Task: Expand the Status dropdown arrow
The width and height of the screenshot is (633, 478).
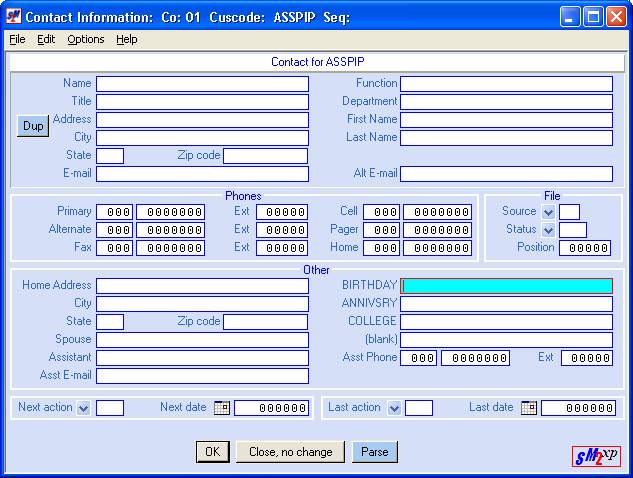Action: point(548,230)
